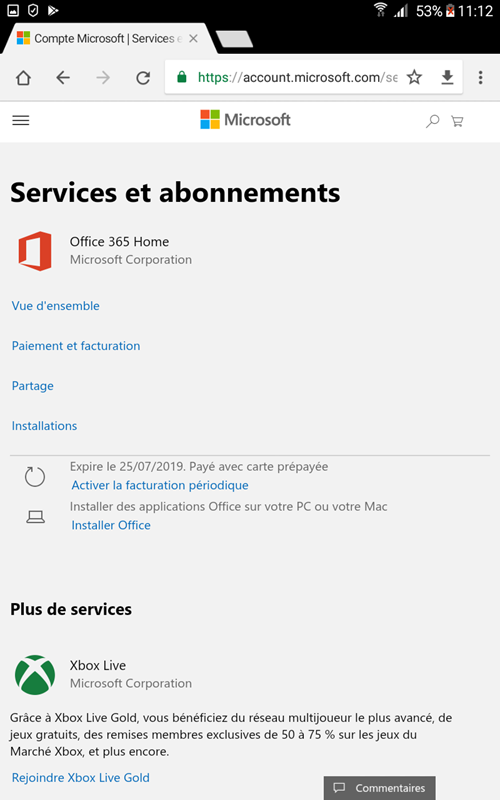This screenshot has height=800, width=500.
Task: Navigate back with the back arrow
Action: tap(63, 78)
